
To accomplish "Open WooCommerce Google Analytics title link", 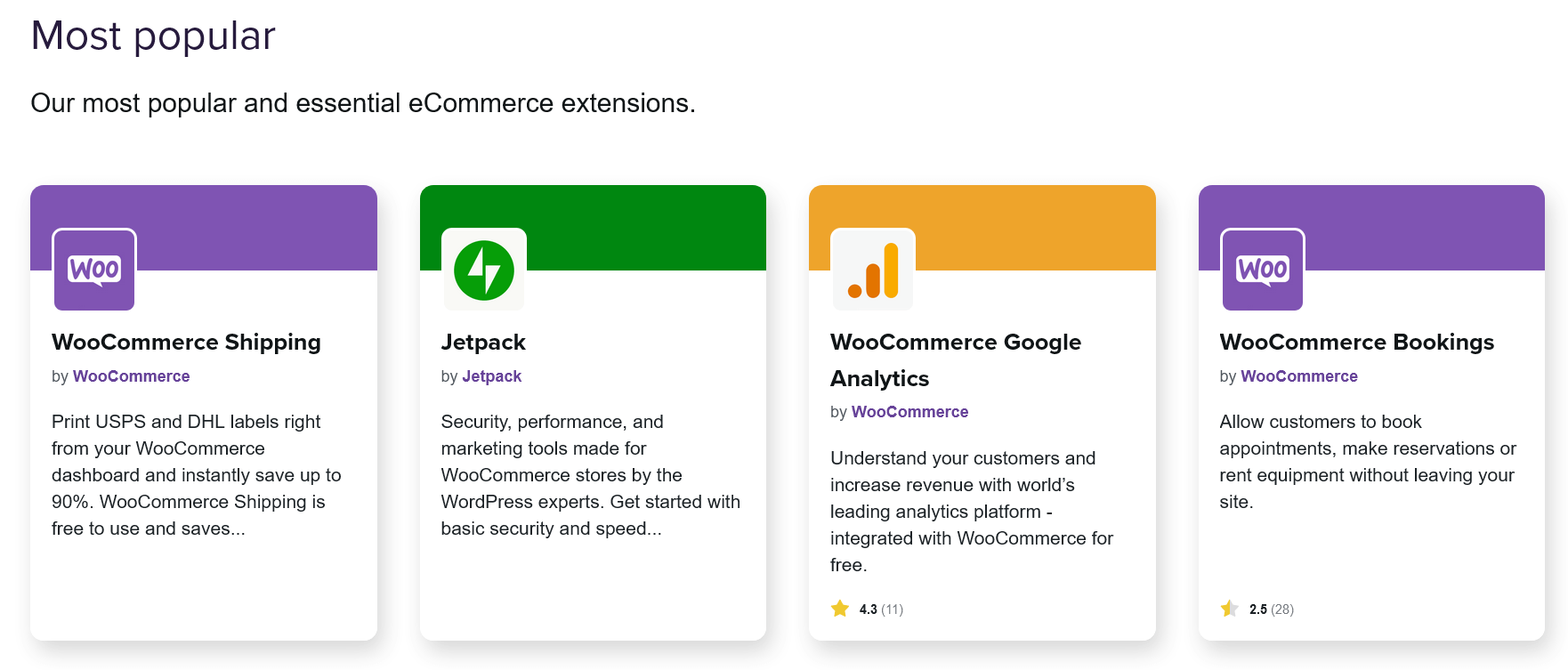I will pyautogui.click(x=956, y=360).
